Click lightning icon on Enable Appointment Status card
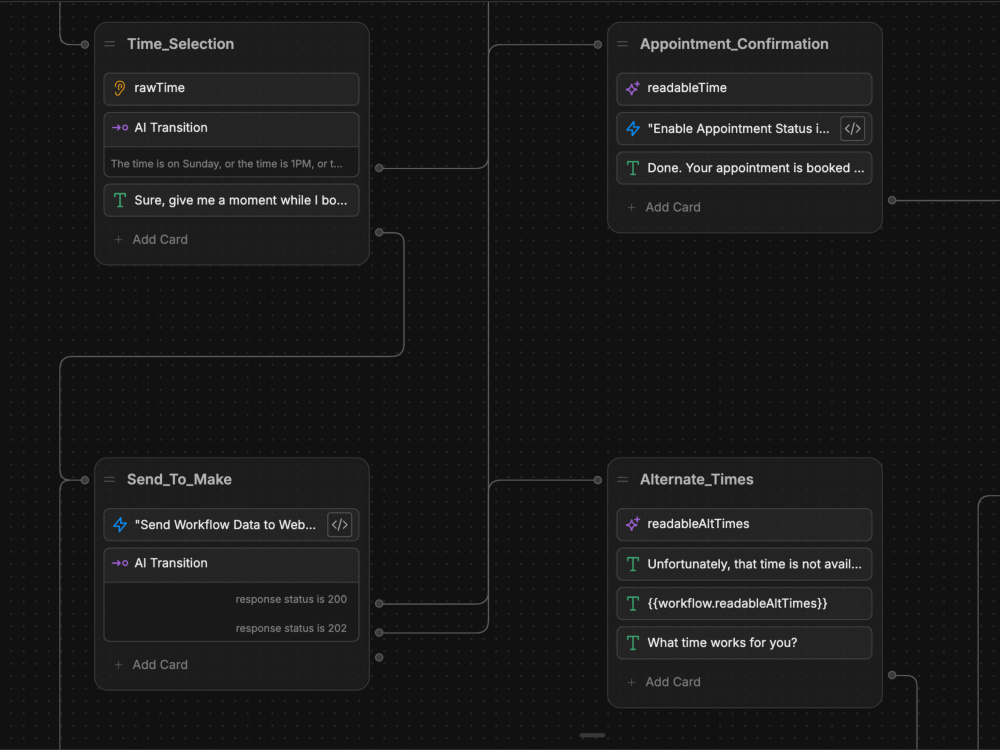The height and width of the screenshot is (750, 1000). [x=633, y=128]
